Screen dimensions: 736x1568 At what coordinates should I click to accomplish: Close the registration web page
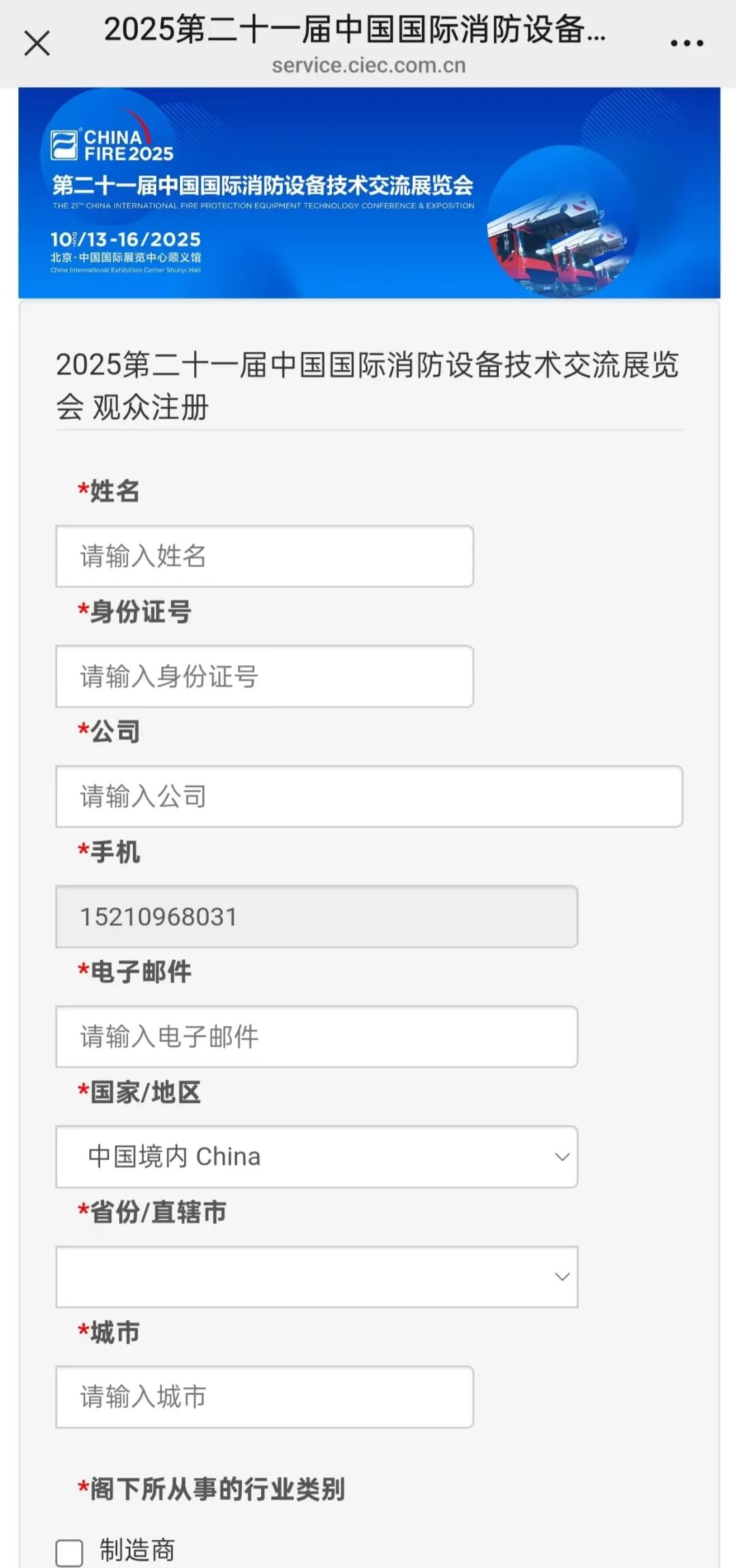pyautogui.click(x=37, y=43)
